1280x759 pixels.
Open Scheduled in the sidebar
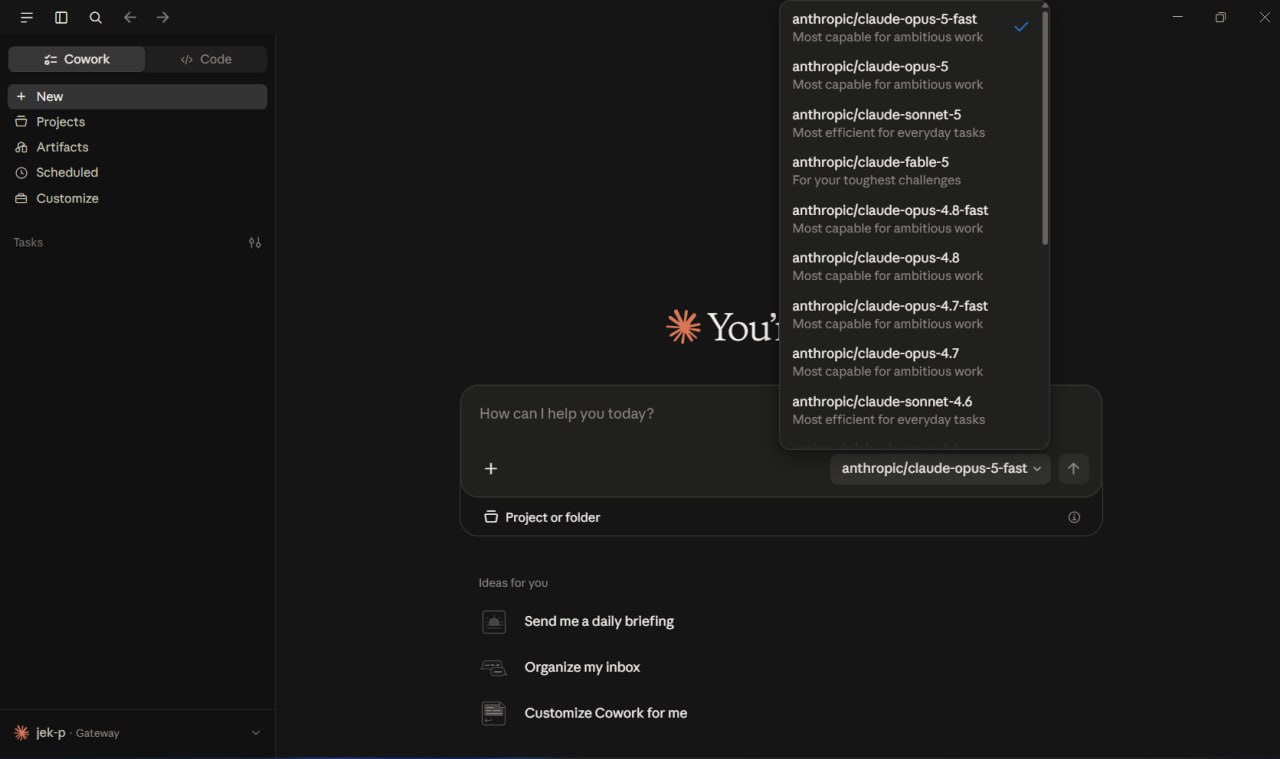pos(138,173)
